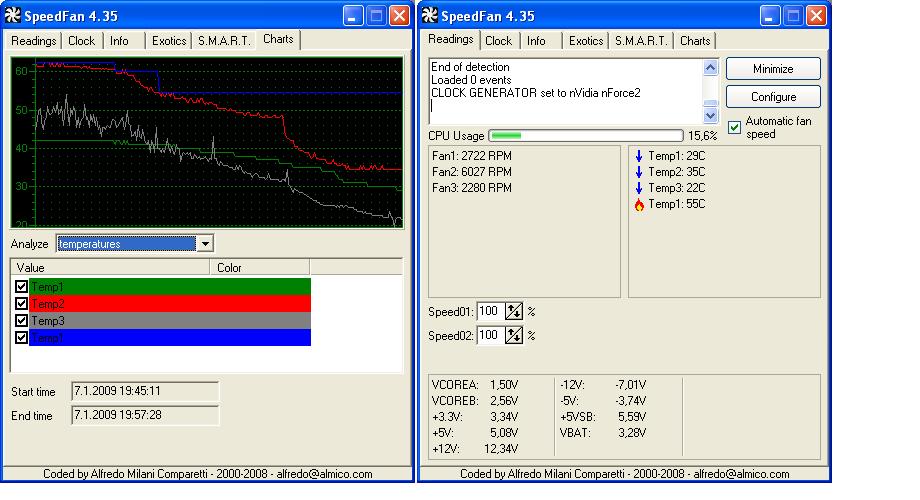This screenshot has height=500, width=920.
Task: Click Fan1: 2722 RPM reading
Action: [x=472, y=156]
